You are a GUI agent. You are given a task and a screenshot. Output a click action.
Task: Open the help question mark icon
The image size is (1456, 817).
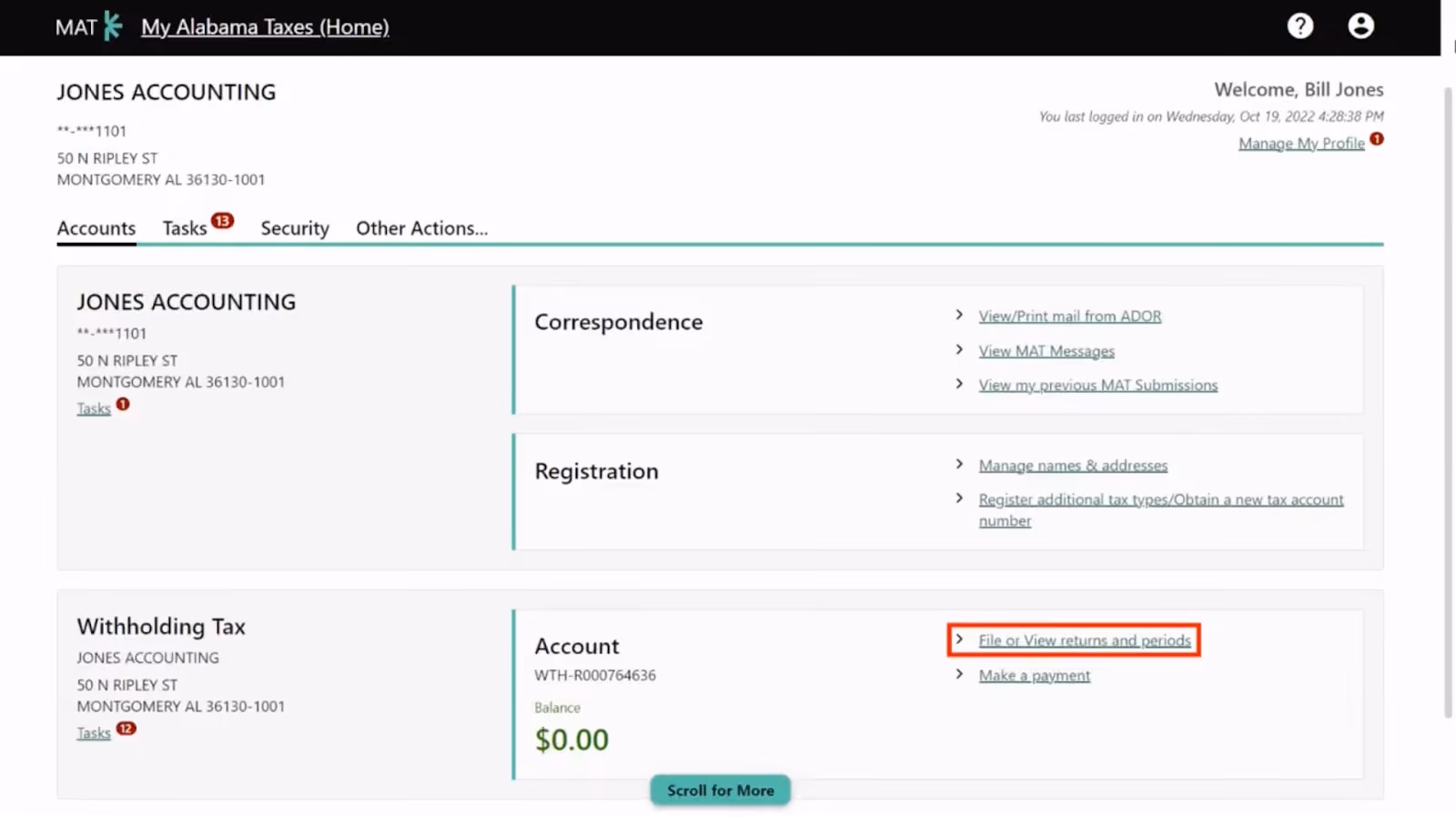[1299, 25]
